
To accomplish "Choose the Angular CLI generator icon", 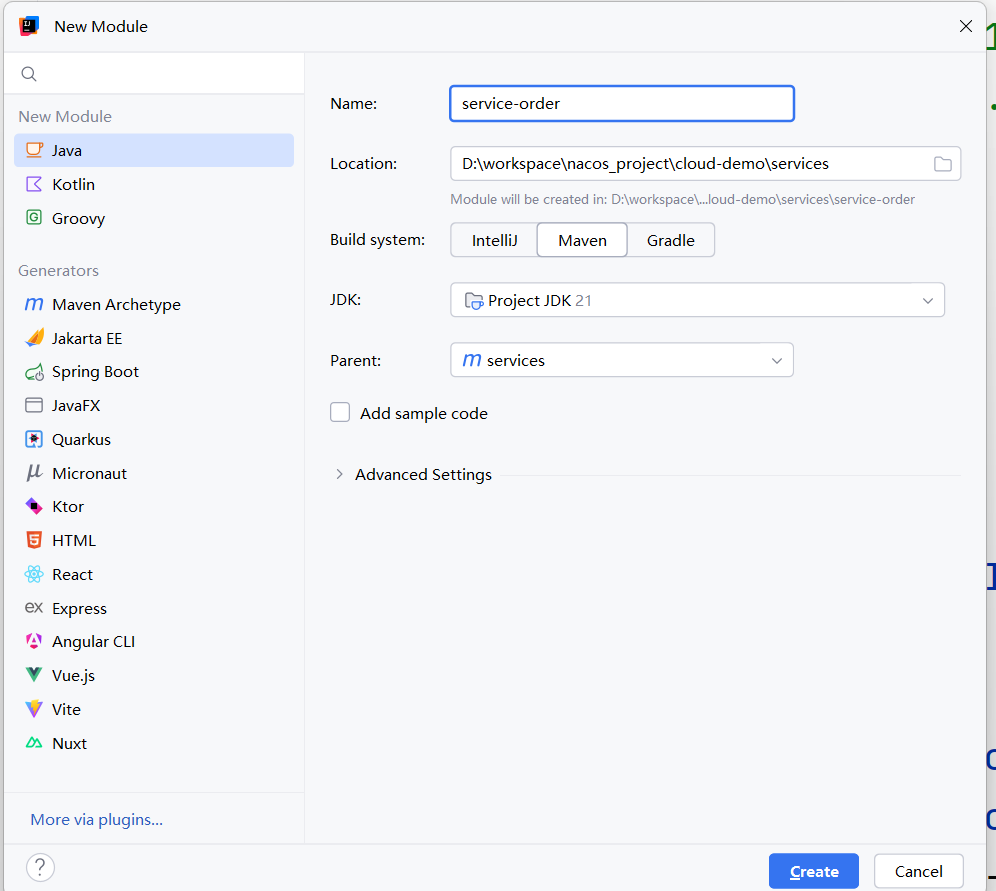I will tap(34, 641).
